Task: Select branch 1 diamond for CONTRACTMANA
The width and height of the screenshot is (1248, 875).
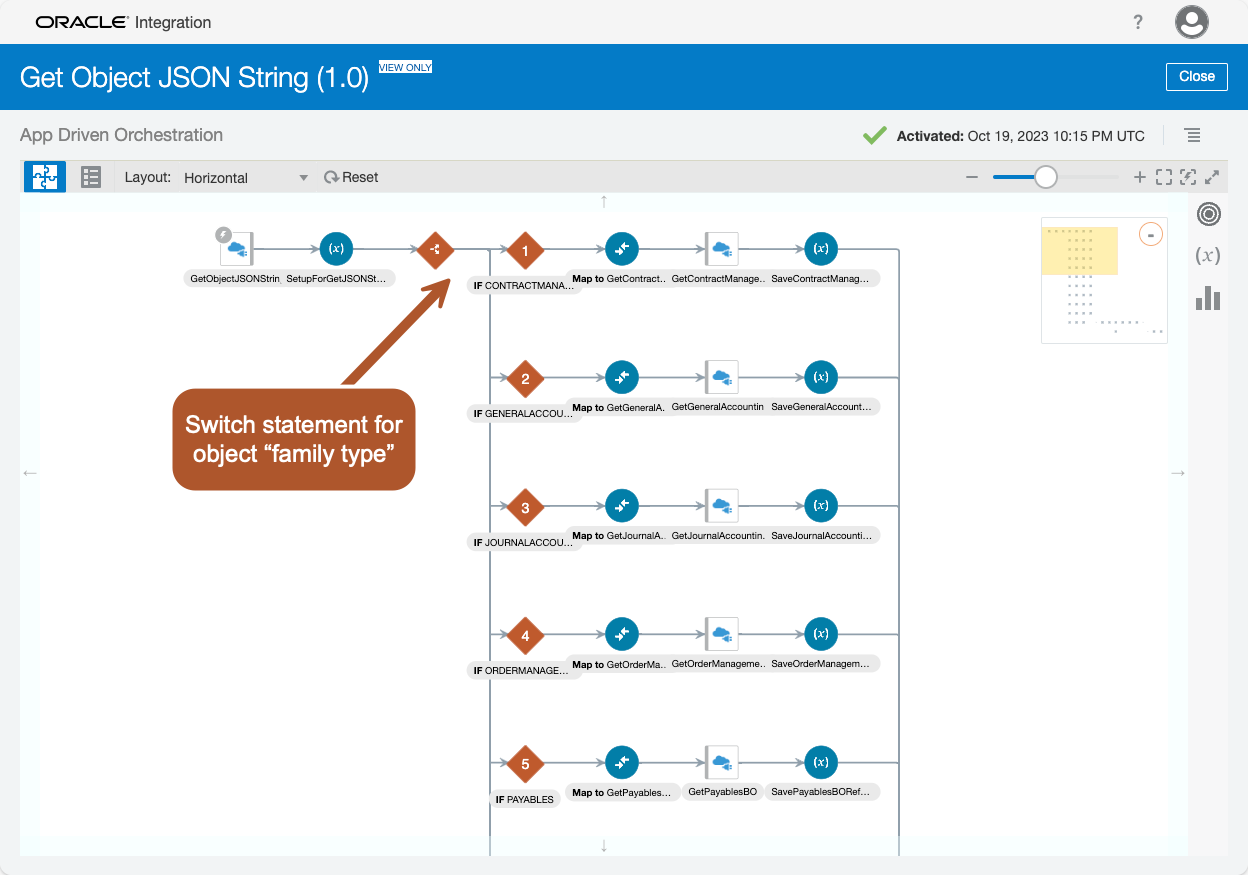Action: [525, 250]
